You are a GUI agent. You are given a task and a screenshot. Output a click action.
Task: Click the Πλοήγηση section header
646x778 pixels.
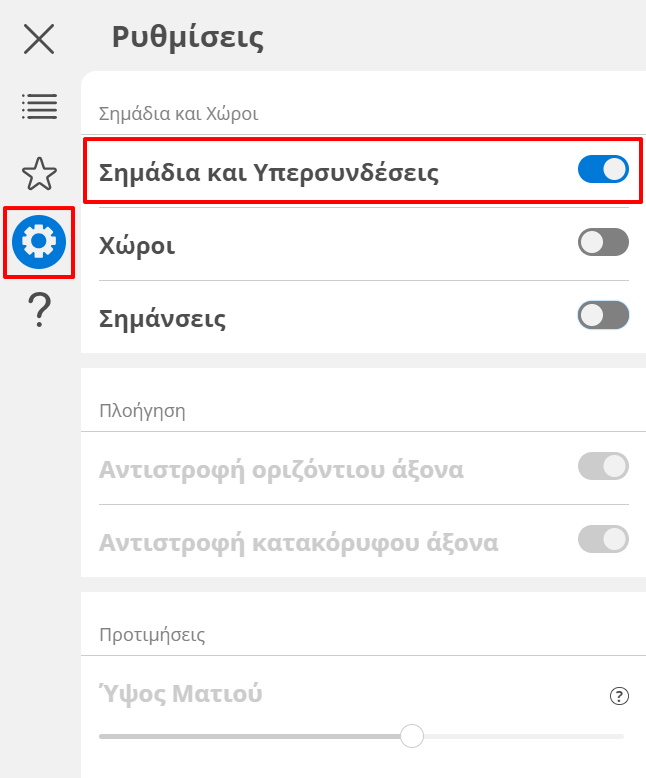click(143, 410)
